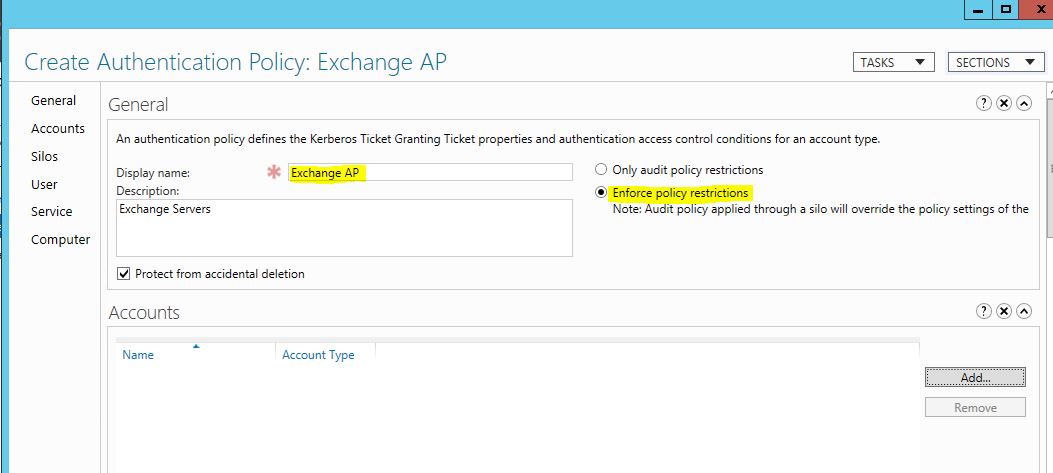Close the General section with X icon
Viewport: 1053px width, 473px height.
click(1004, 103)
